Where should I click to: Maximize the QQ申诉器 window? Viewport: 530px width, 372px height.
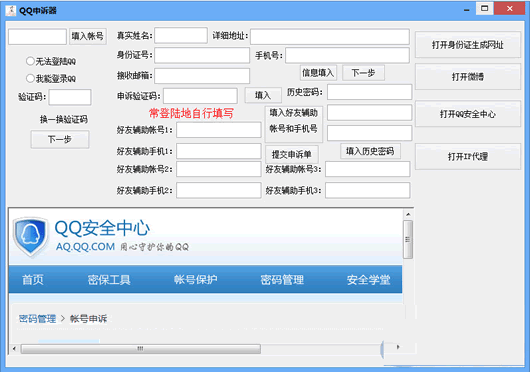coord(485,8)
